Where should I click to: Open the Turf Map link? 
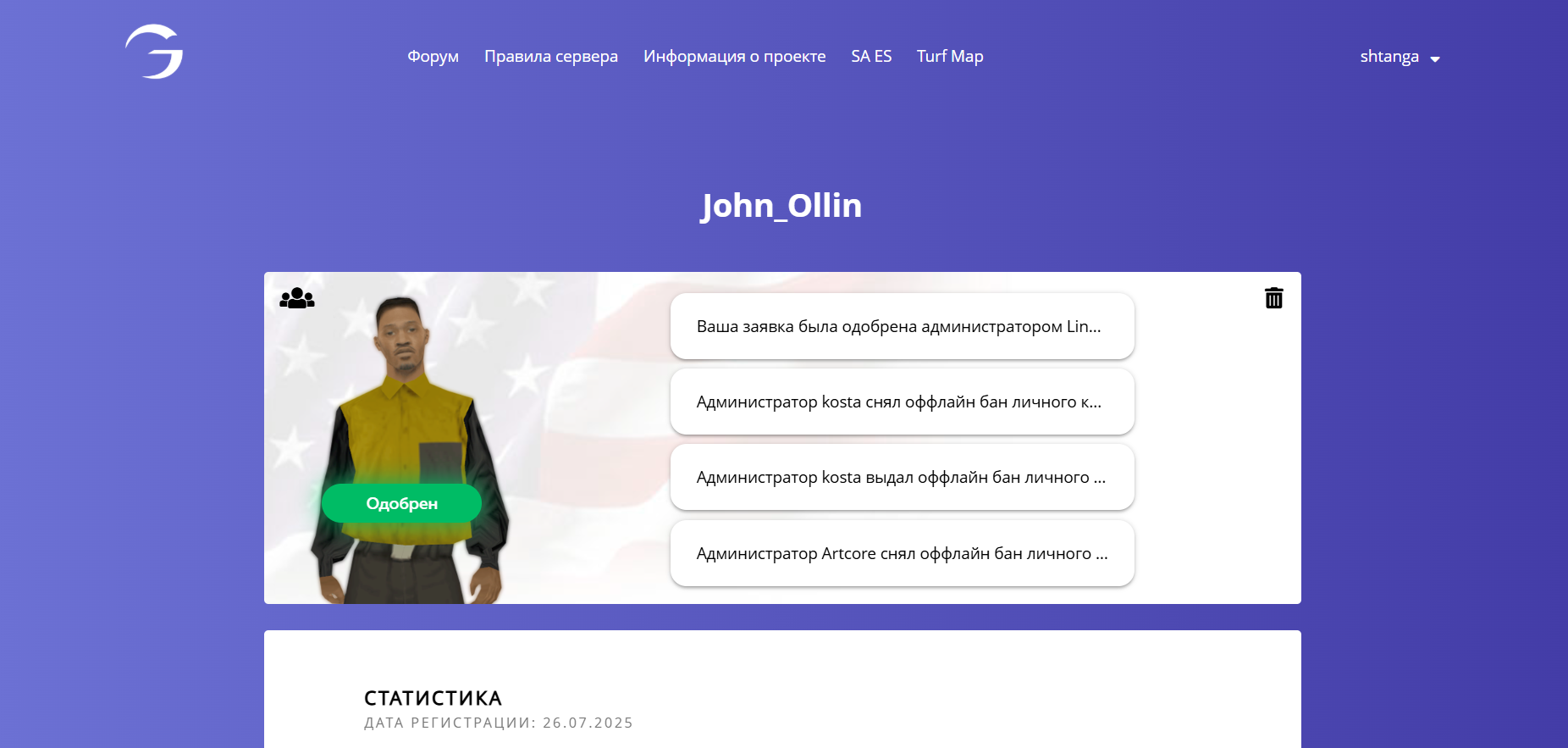950,57
